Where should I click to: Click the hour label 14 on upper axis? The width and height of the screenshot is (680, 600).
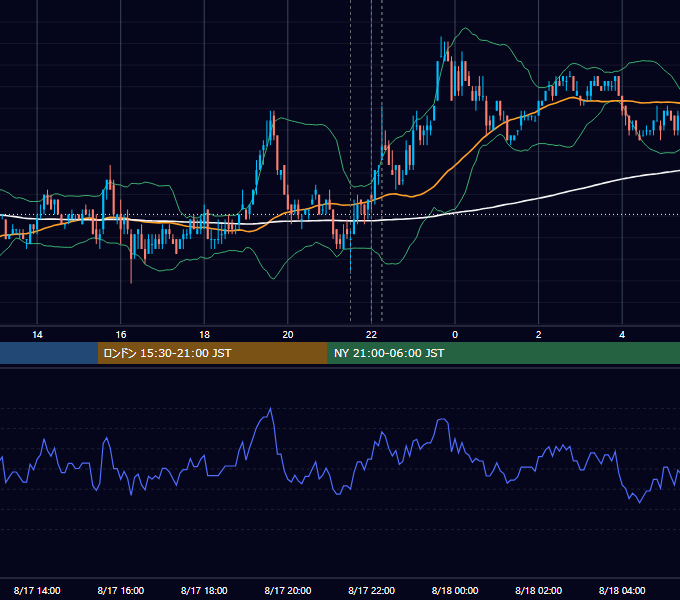[37, 335]
